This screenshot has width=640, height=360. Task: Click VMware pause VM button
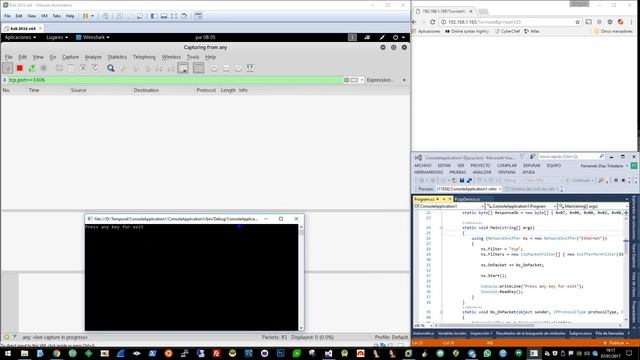pyautogui.click(x=85, y=16)
